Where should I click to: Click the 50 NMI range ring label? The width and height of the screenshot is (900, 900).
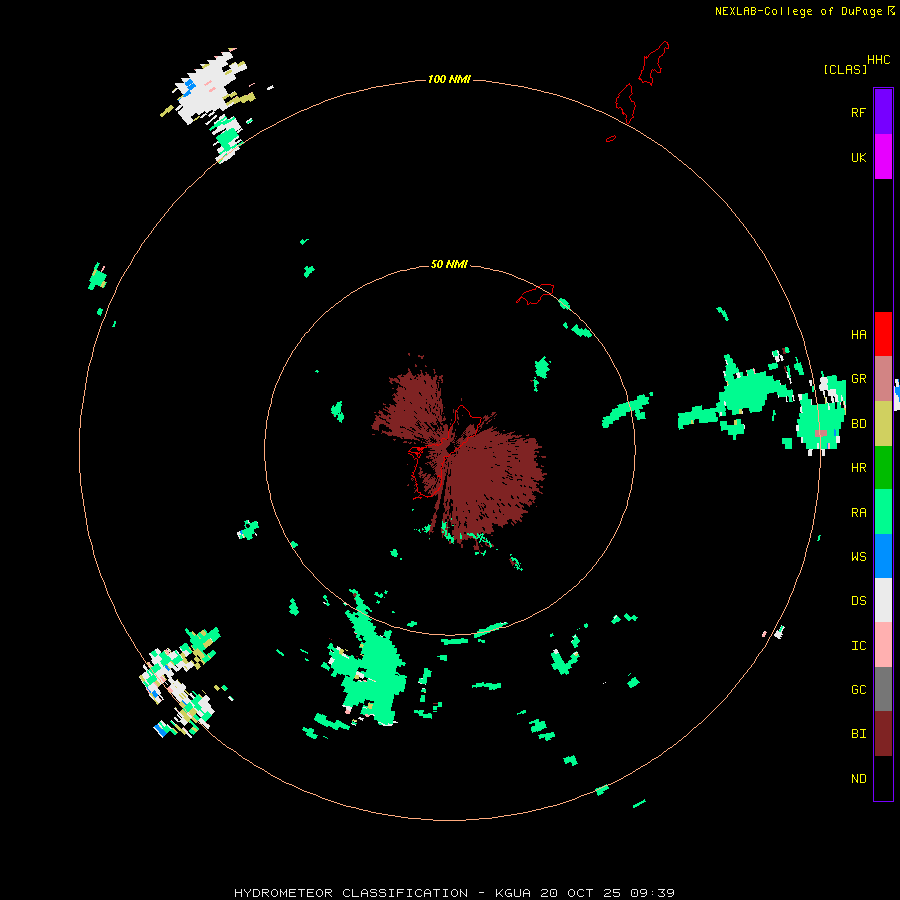pyautogui.click(x=449, y=264)
